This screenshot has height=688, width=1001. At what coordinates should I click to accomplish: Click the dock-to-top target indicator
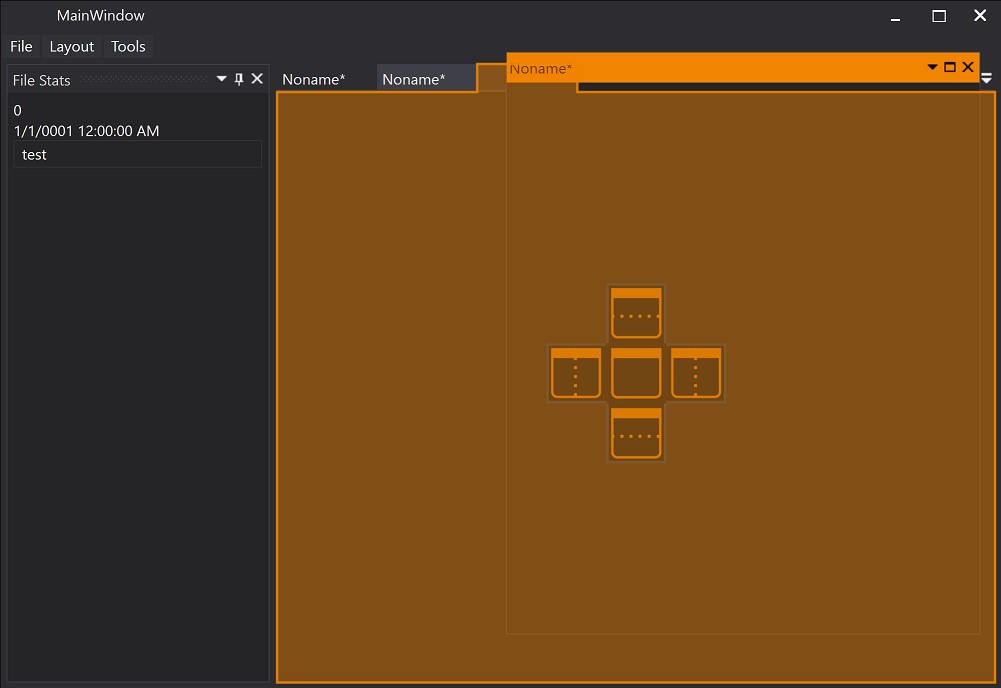click(636, 314)
